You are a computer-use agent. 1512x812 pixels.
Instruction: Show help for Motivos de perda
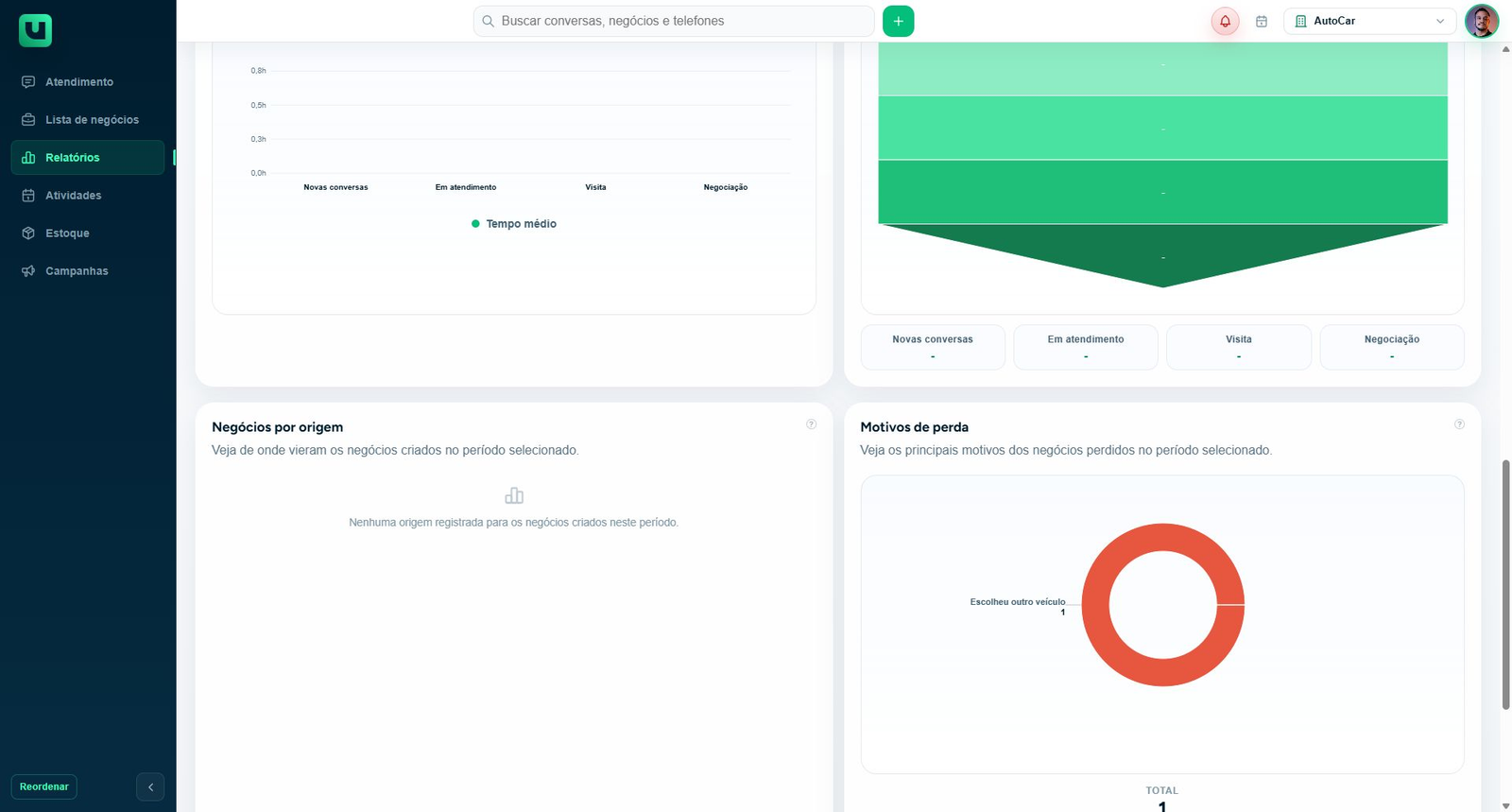coord(1459,424)
